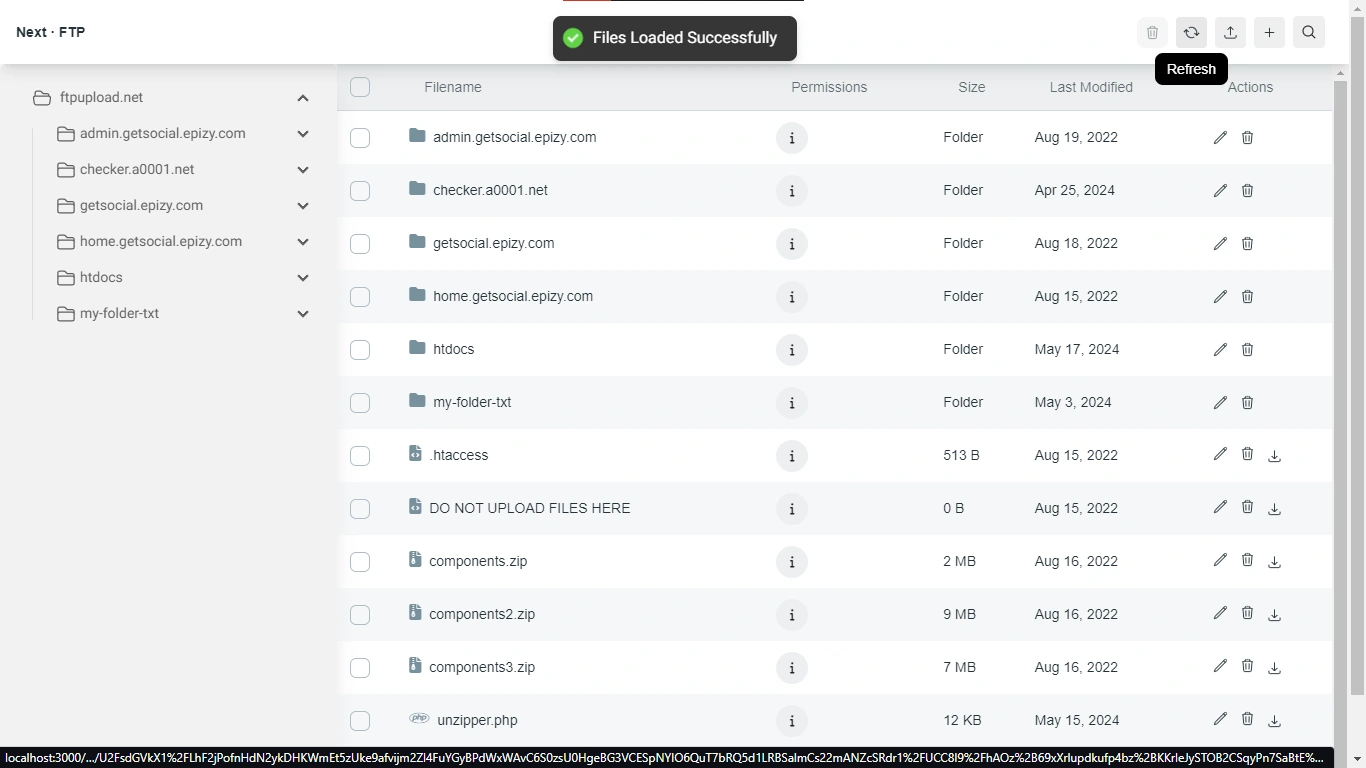Viewport: 1366px width, 768px height.
Task: Click the upload icon in top toolbar
Action: pos(1230,33)
